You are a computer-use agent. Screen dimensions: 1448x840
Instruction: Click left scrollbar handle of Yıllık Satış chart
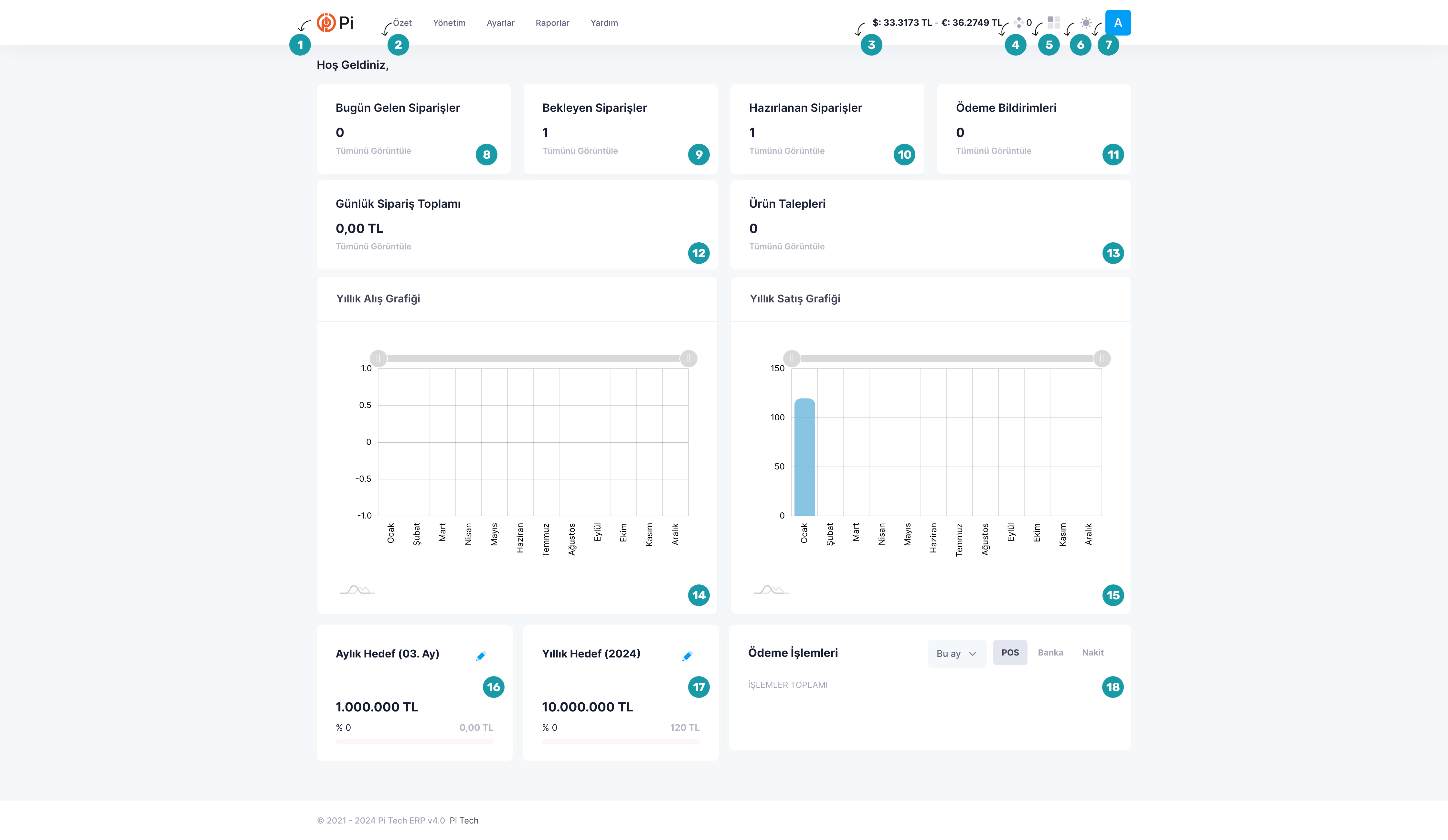pos(791,359)
